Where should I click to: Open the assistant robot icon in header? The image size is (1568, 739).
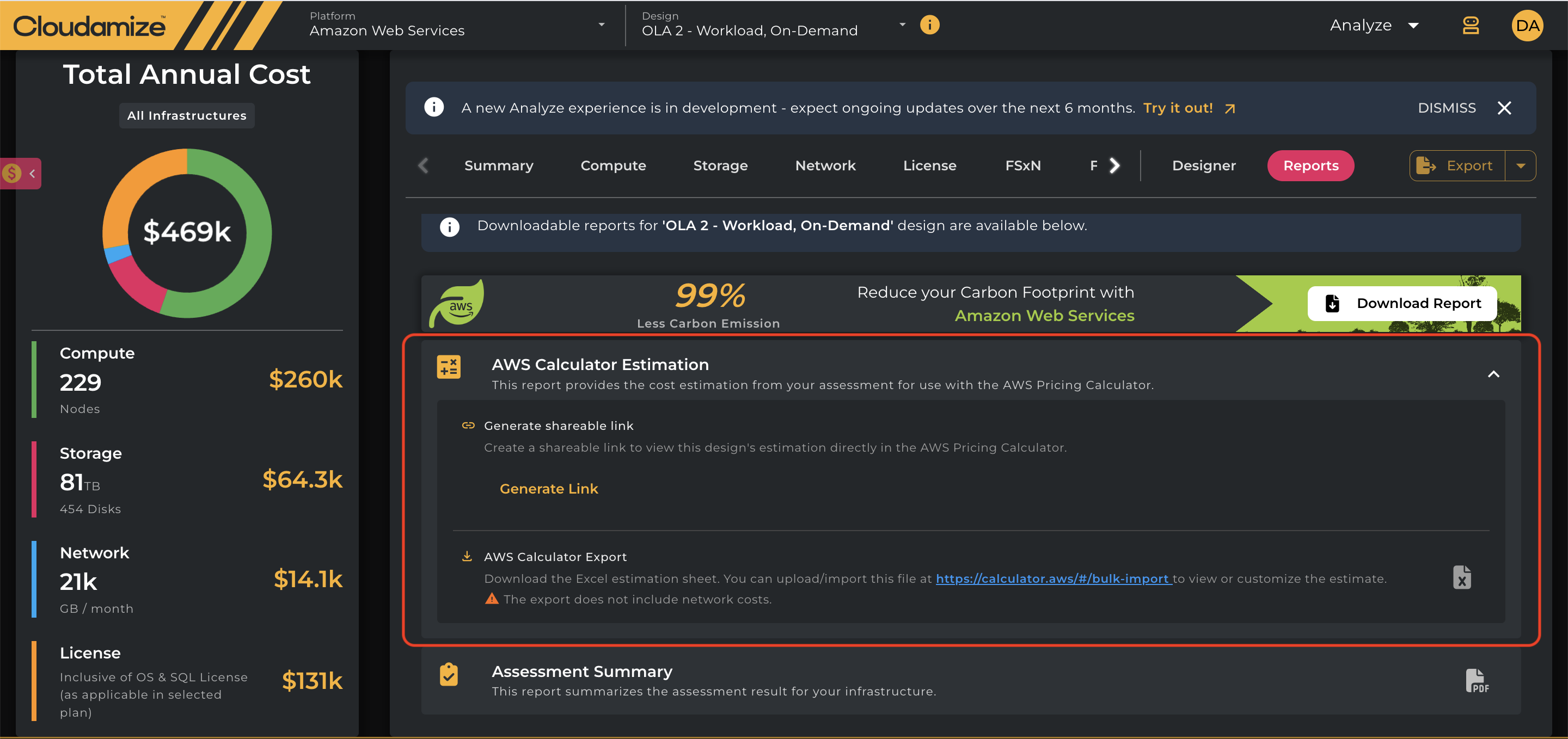coord(1471,26)
